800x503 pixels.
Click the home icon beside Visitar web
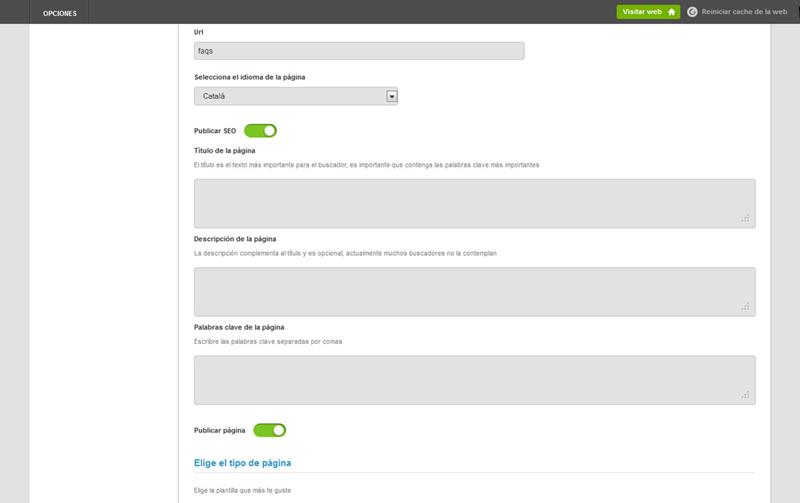(x=671, y=12)
